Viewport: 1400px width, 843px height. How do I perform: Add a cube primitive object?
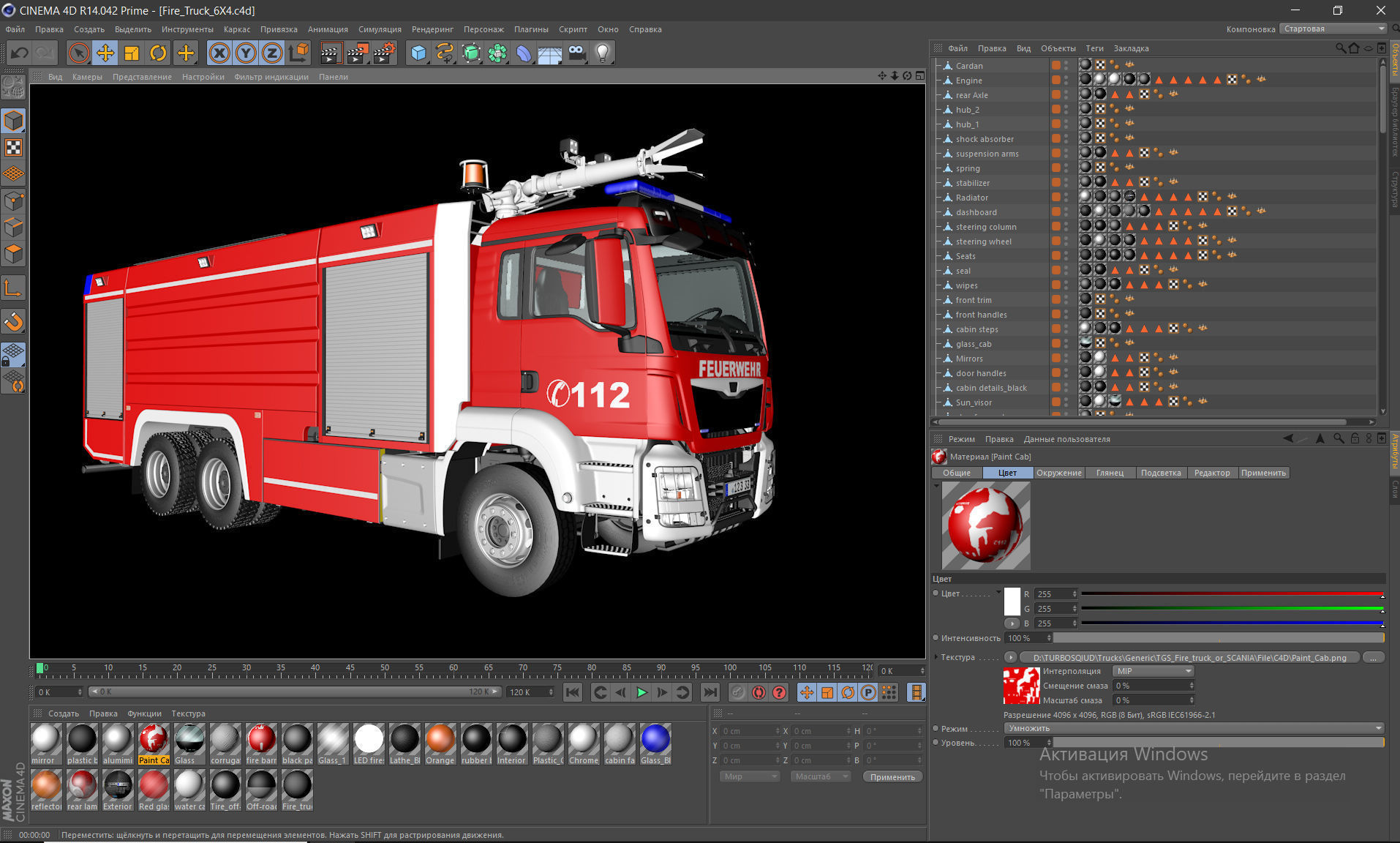(x=418, y=53)
